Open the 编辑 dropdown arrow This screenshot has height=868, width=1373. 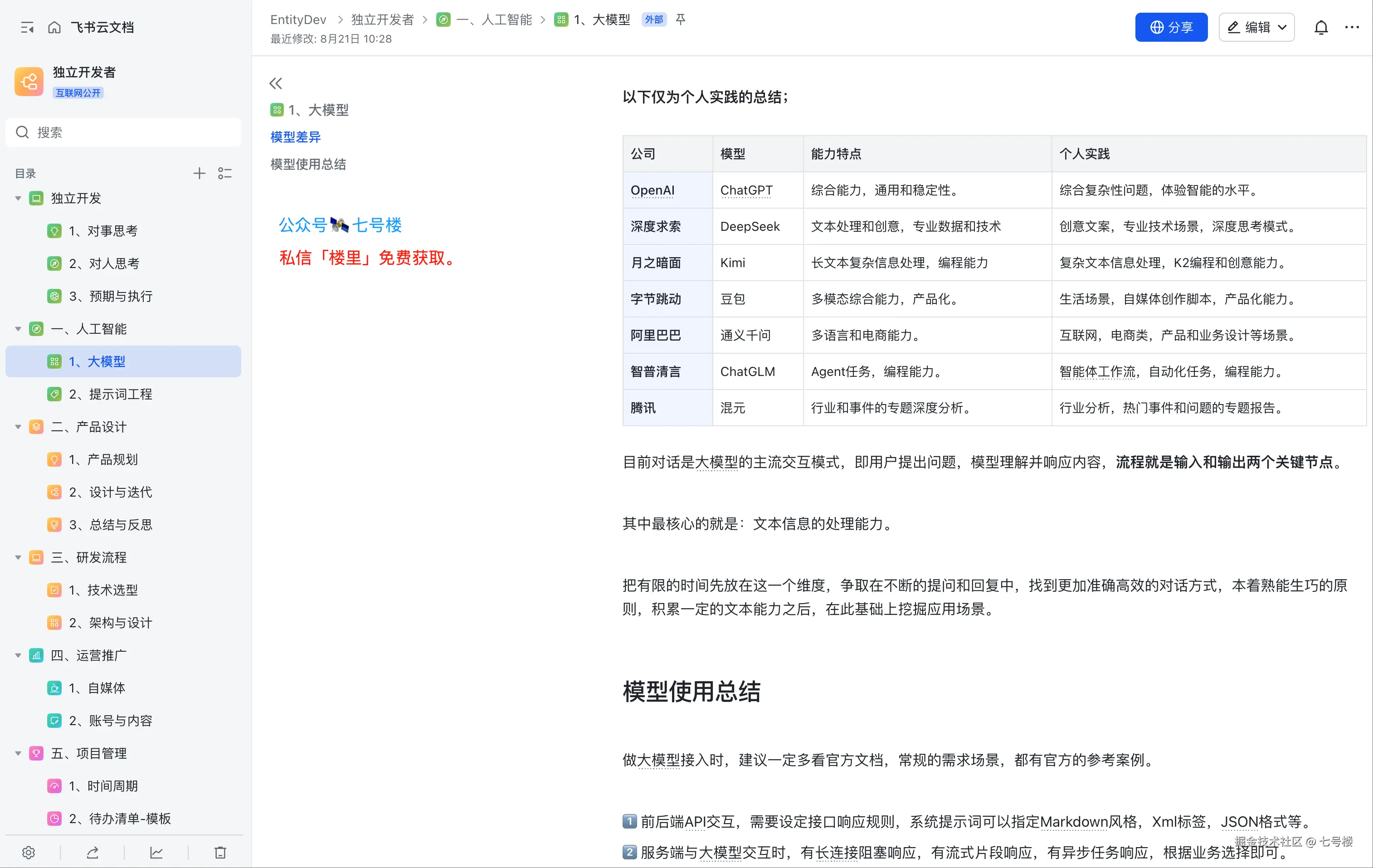pos(1283,27)
